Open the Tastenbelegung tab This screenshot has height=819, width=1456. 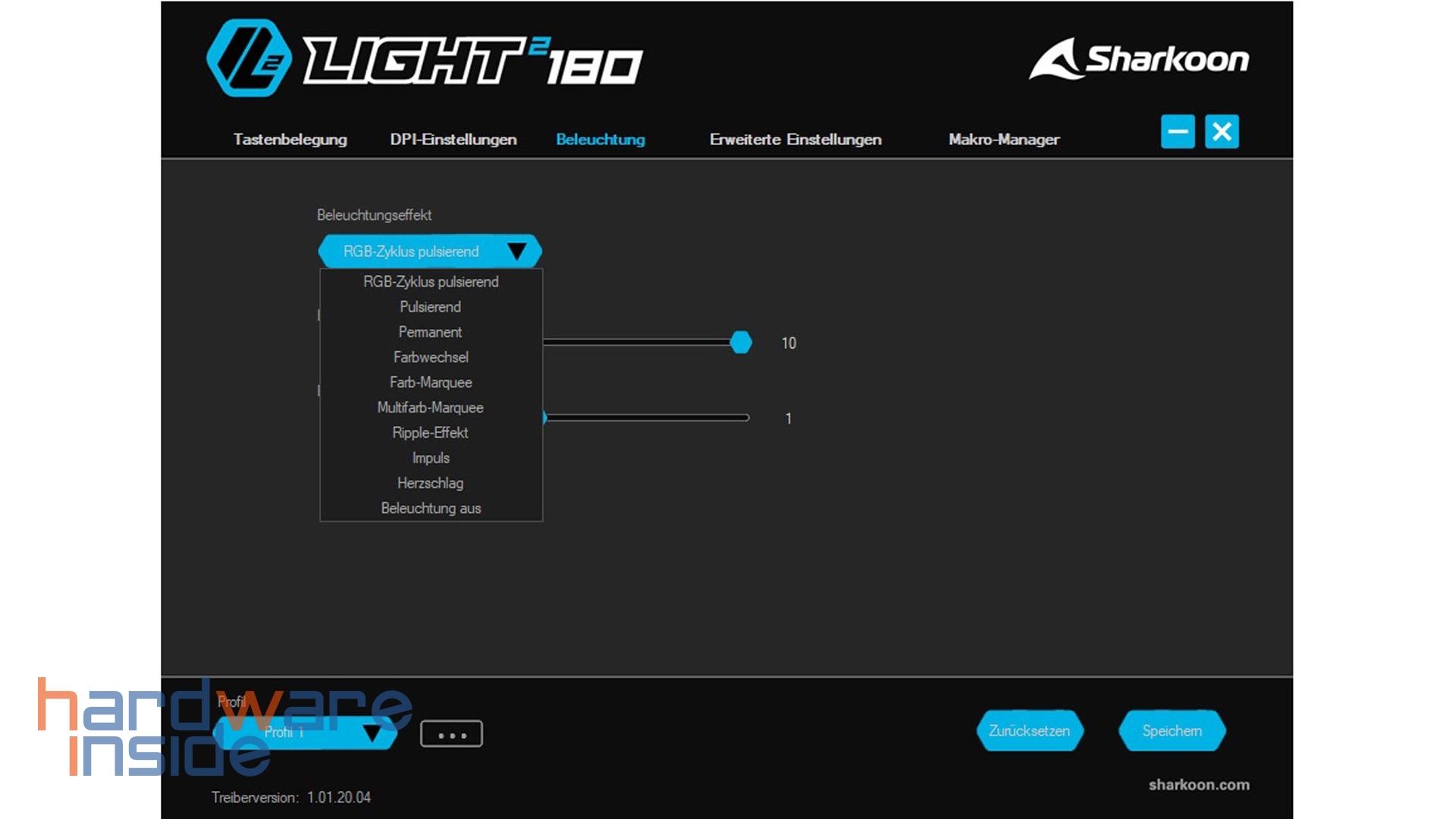(290, 140)
